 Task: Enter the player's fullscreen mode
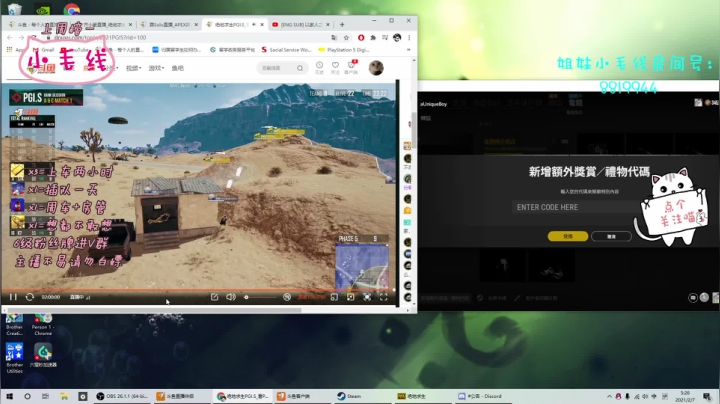(x=383, y=297)
